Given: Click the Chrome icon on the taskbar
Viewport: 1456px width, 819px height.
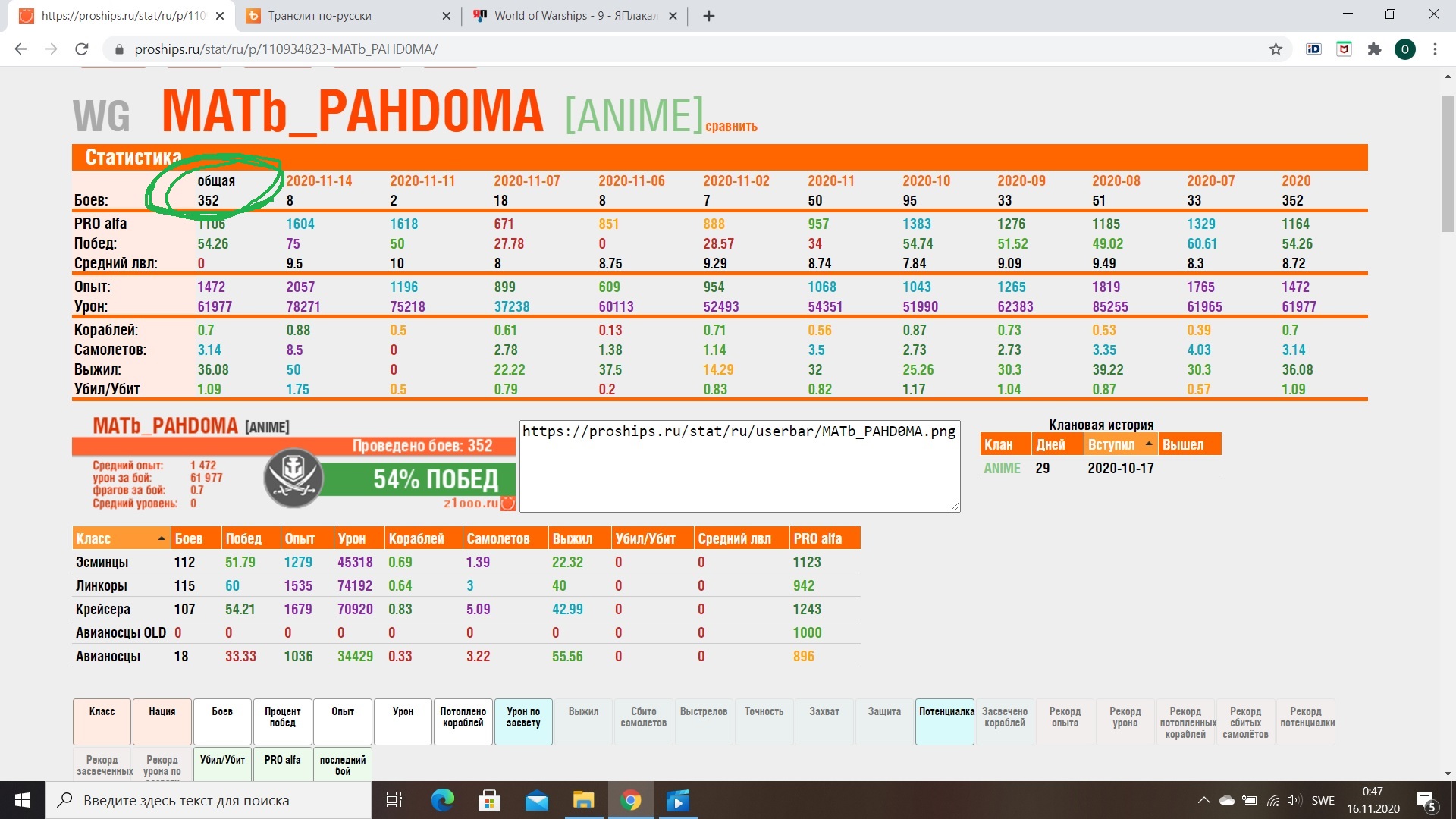Looking at the screenshot, I should pos(631,800).
